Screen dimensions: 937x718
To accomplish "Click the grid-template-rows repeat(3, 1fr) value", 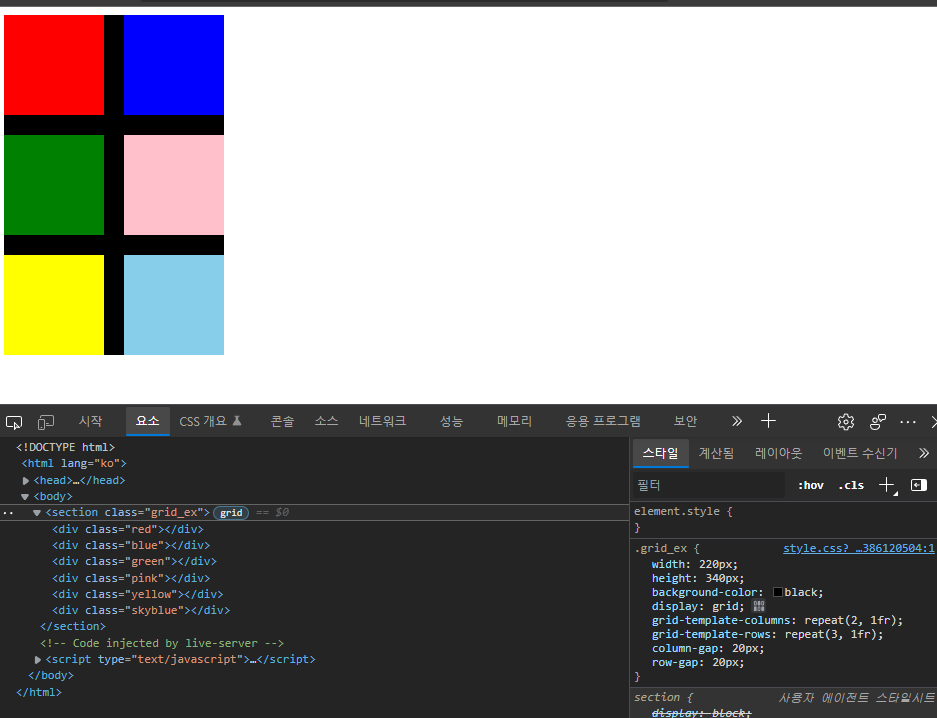I will [x=831, y=634].
